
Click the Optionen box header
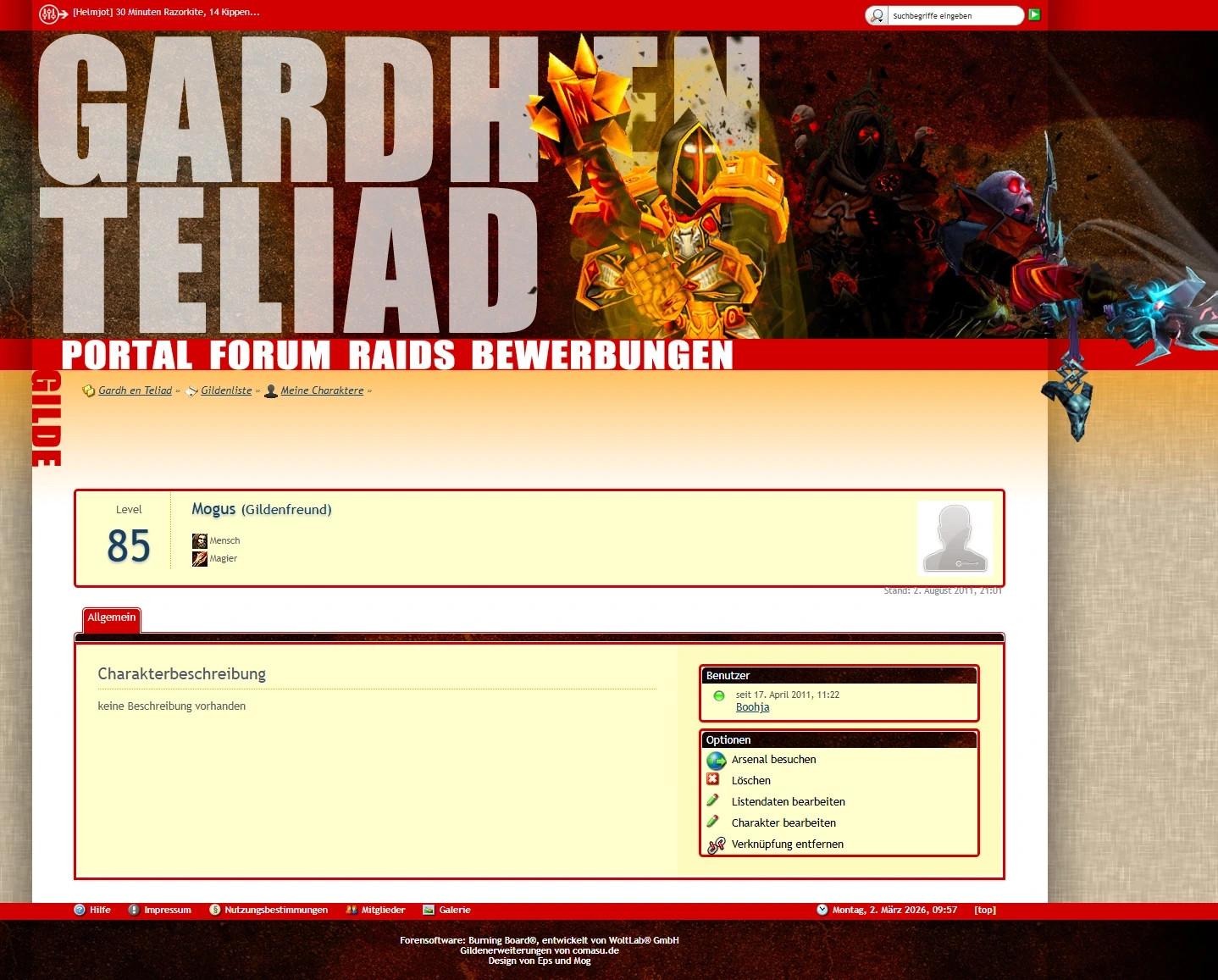coord(839,740)
